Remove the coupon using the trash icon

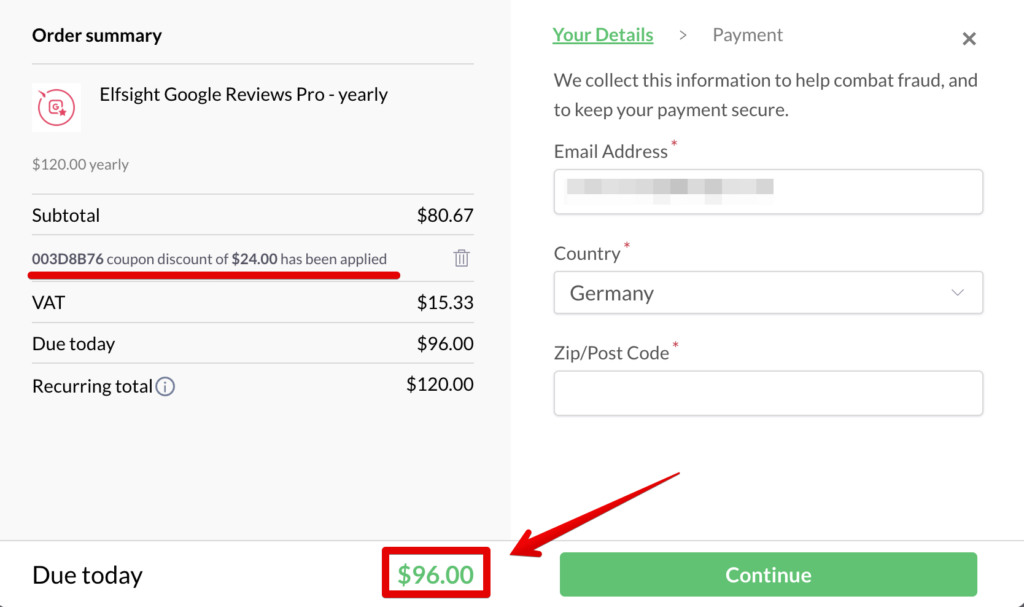[x=461, y=257]
